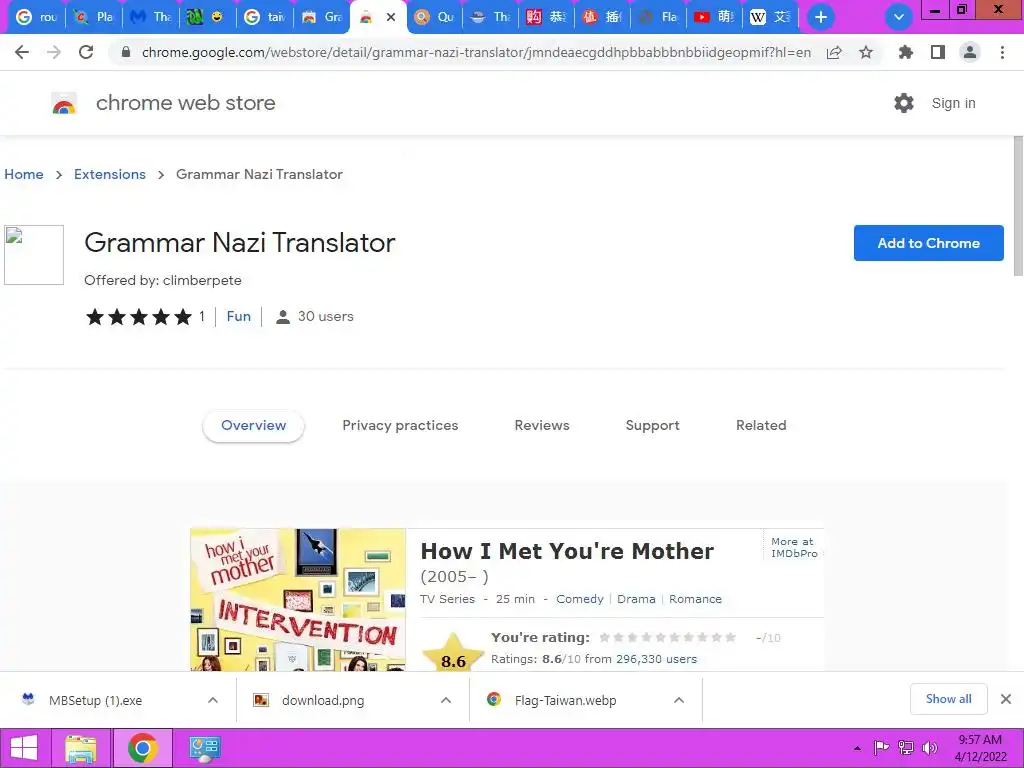The width and height of the screenshot is (1024, 768).
Task: Switch to the Qu tab
Action: tap(434, 17)
